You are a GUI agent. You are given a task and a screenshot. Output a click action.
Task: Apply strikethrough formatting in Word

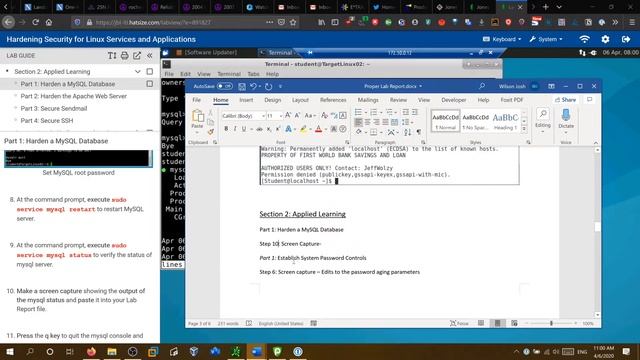[259, 129]
